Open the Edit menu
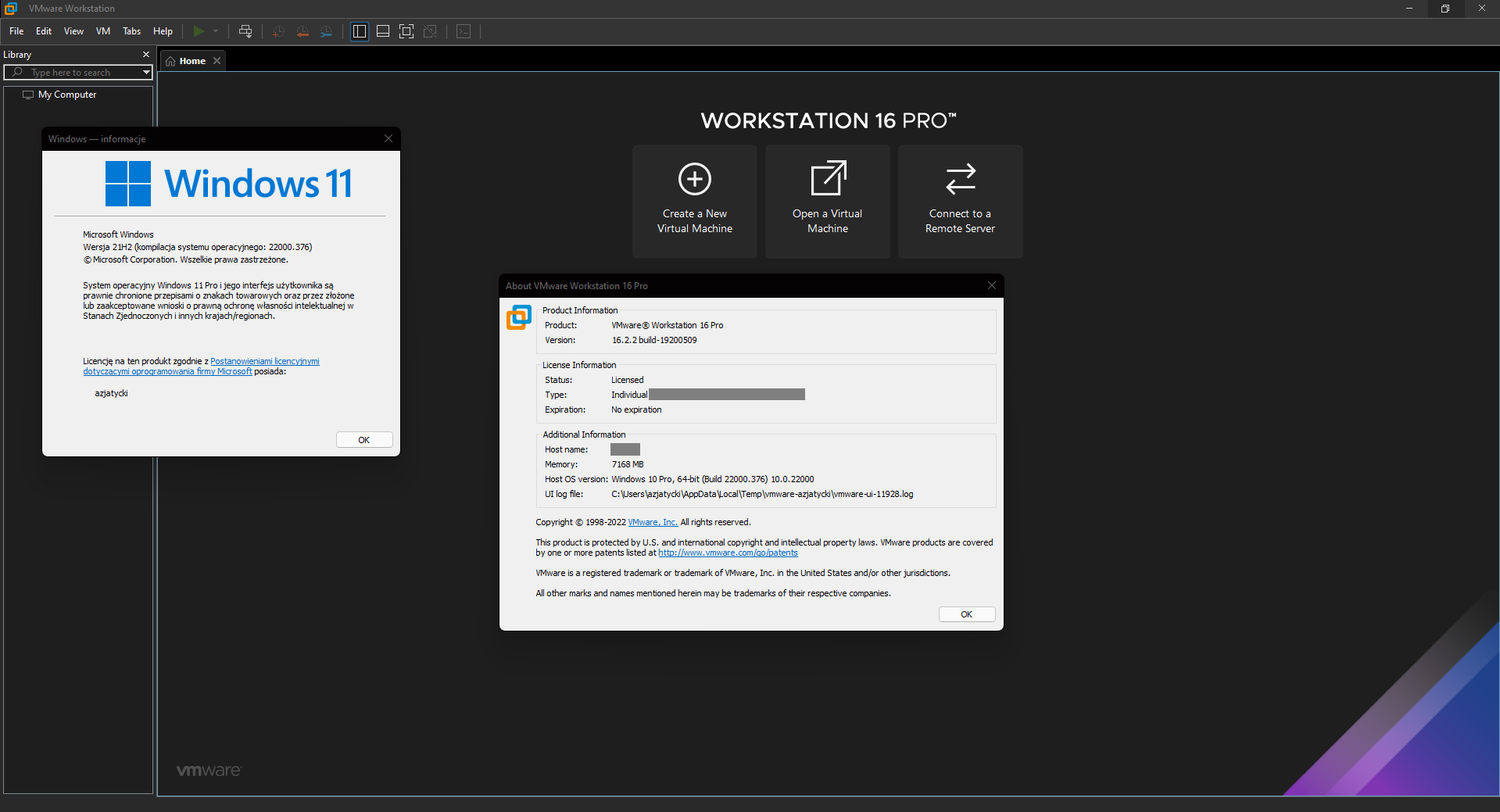1500x812 pixels. point(44,31)
